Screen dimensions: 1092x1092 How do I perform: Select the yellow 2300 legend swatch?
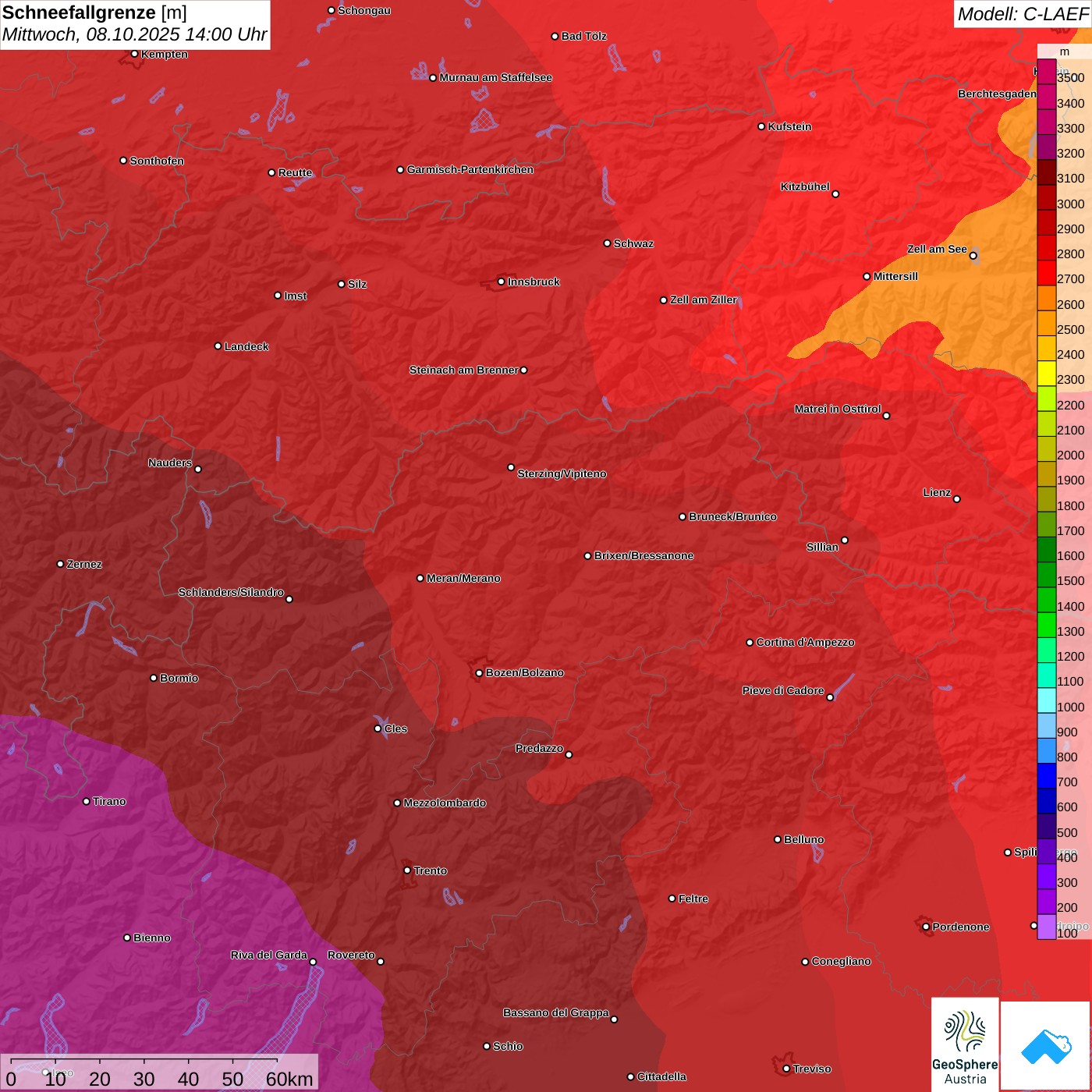[1047, 374]
